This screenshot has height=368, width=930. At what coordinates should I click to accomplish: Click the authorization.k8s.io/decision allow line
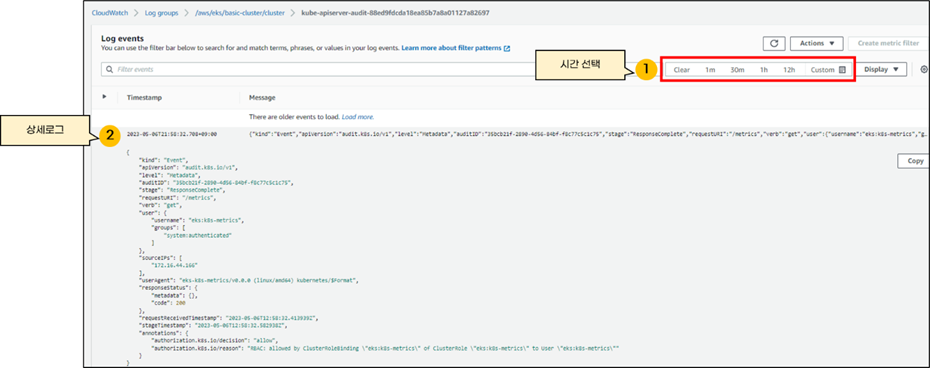214,341
